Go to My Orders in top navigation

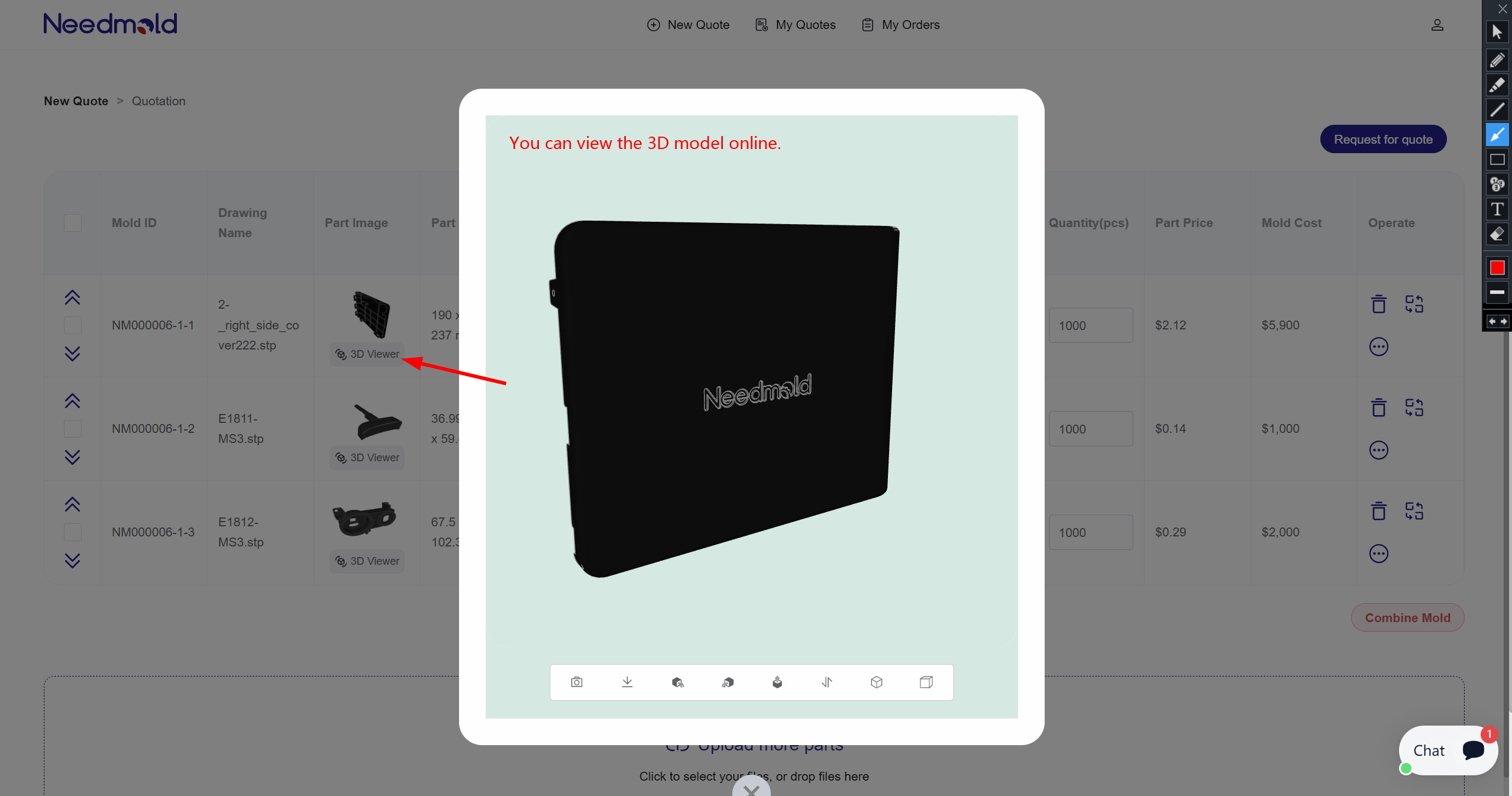click(x=901, y=25)
